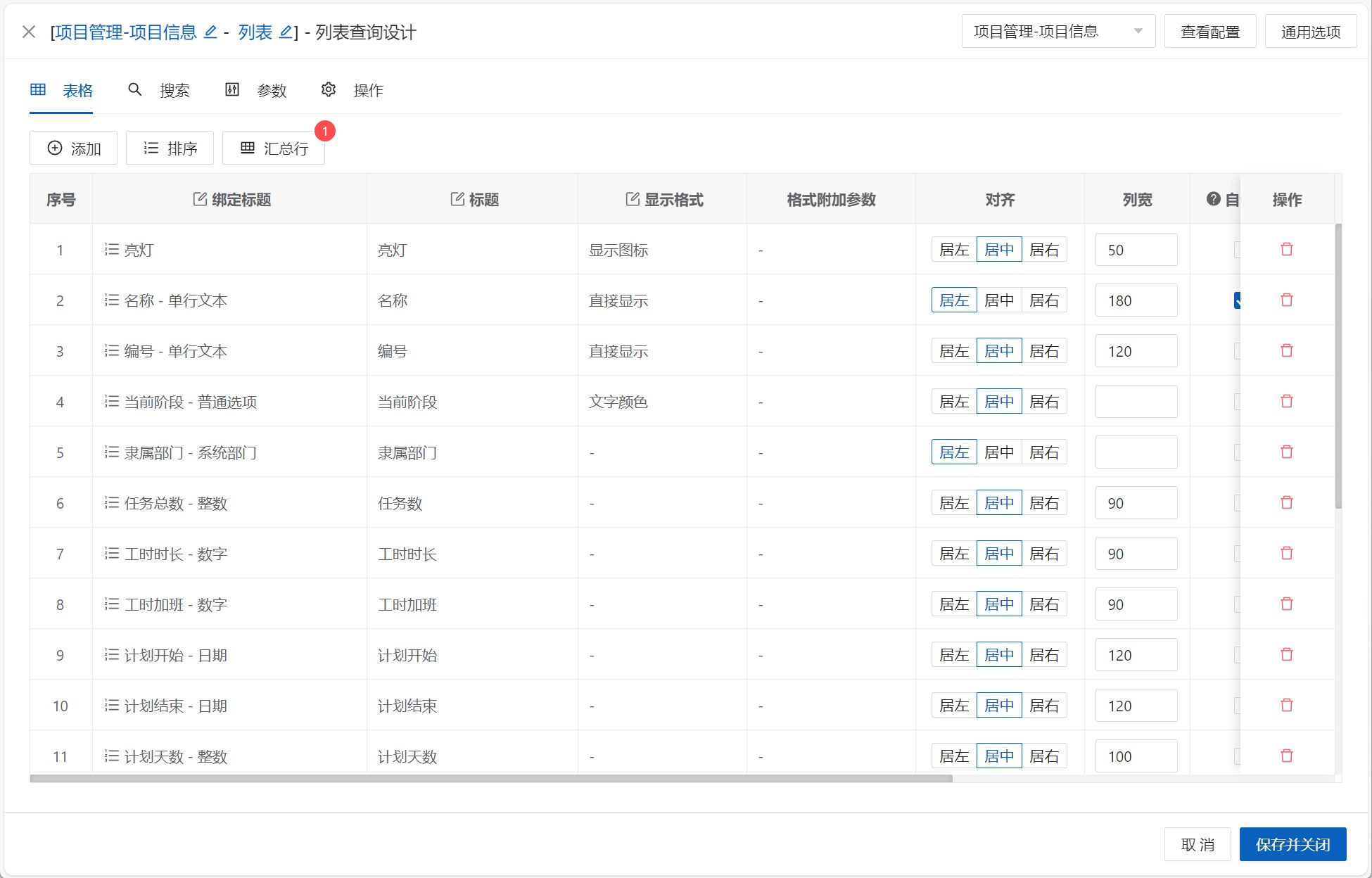
Task: Delete the 编号 row via trash icon
Action: pyautogui.click(x=1287, y=351)
